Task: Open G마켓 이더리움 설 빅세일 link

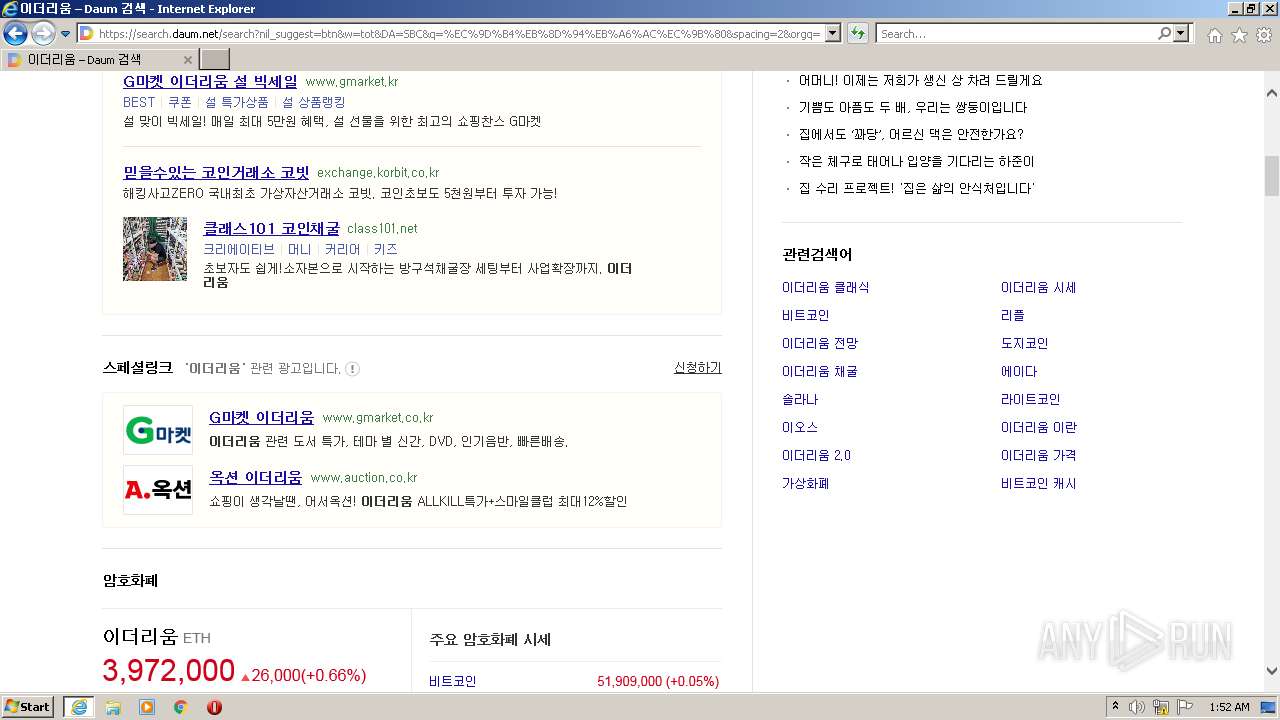Action: click(x=210, y=81)
